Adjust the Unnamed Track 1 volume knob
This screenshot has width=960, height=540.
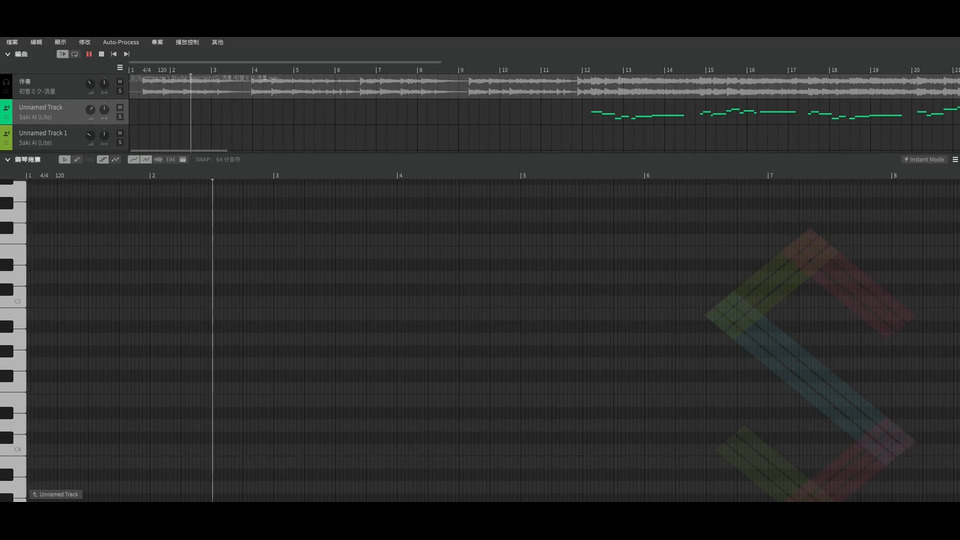click(90, 135)
